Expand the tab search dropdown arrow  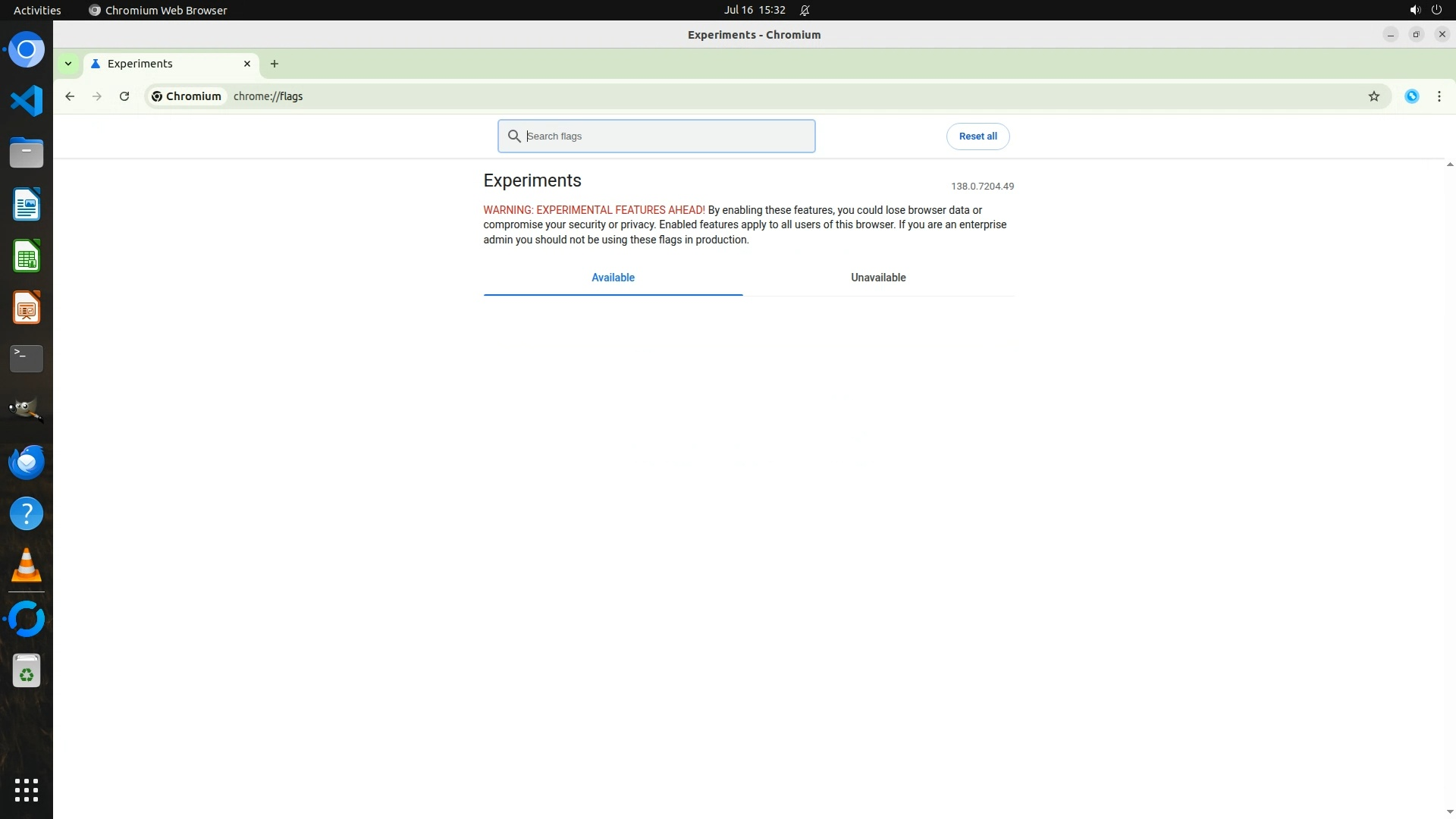point(68,64)
